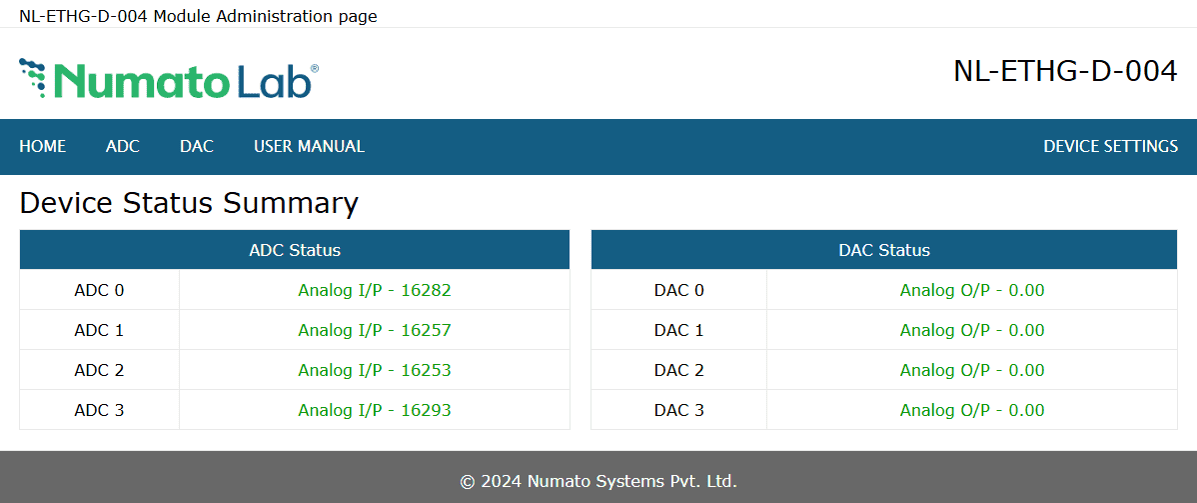The image size is (1197, 503).
Task: Select the DAC 0 row label
Action: click(679, 290)
